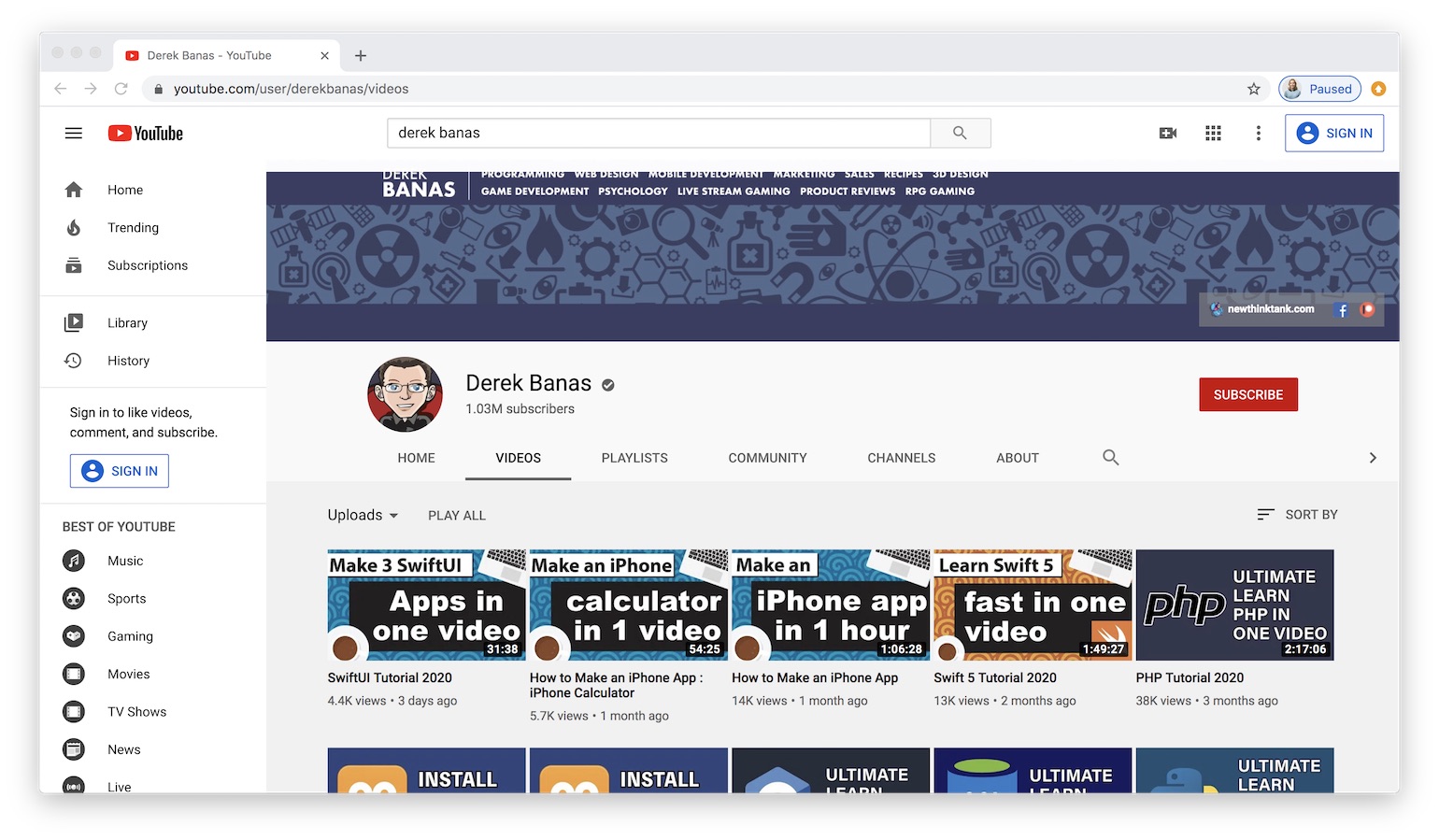The height and width of the screenshot is (840, 1439).
Task: Select the Videos channel tab
Action: point(518,458)
